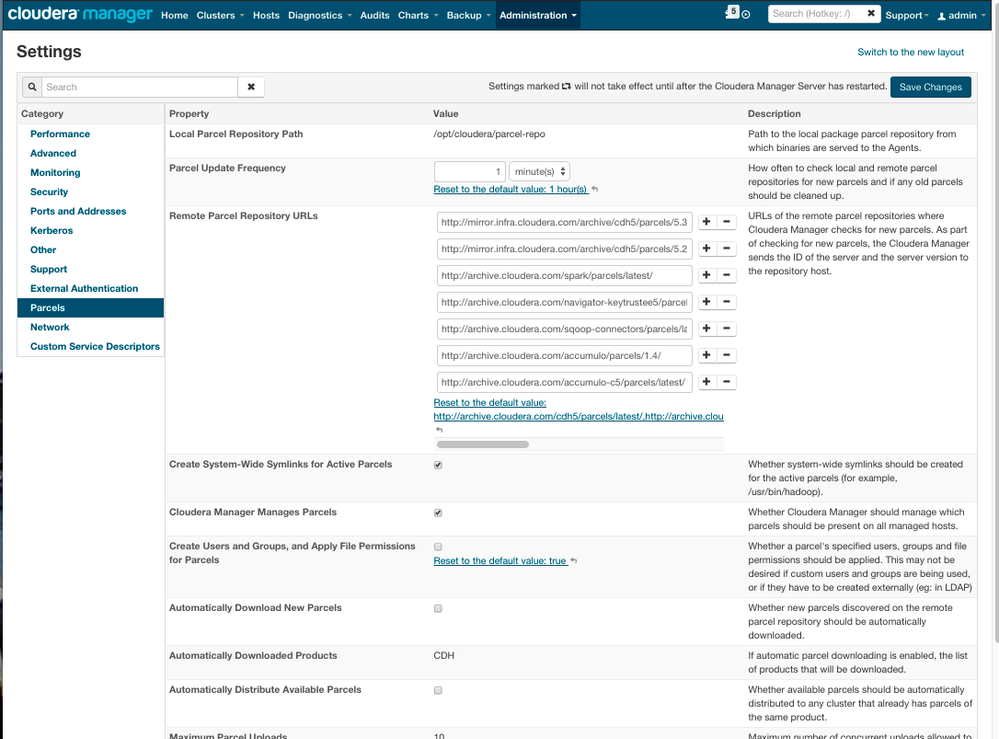This screenshot has height=739, width=999.
Task: Open the notifications badge showing 5
Action: click(732, 12)
